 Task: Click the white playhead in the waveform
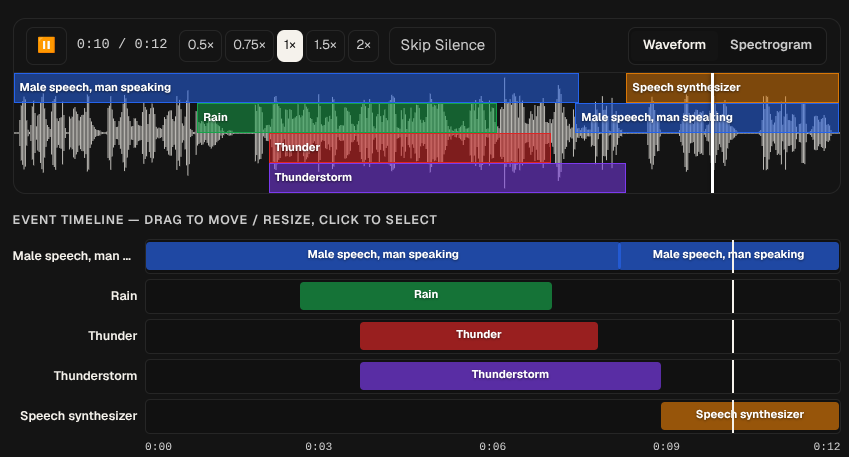(x=712, y=133)
